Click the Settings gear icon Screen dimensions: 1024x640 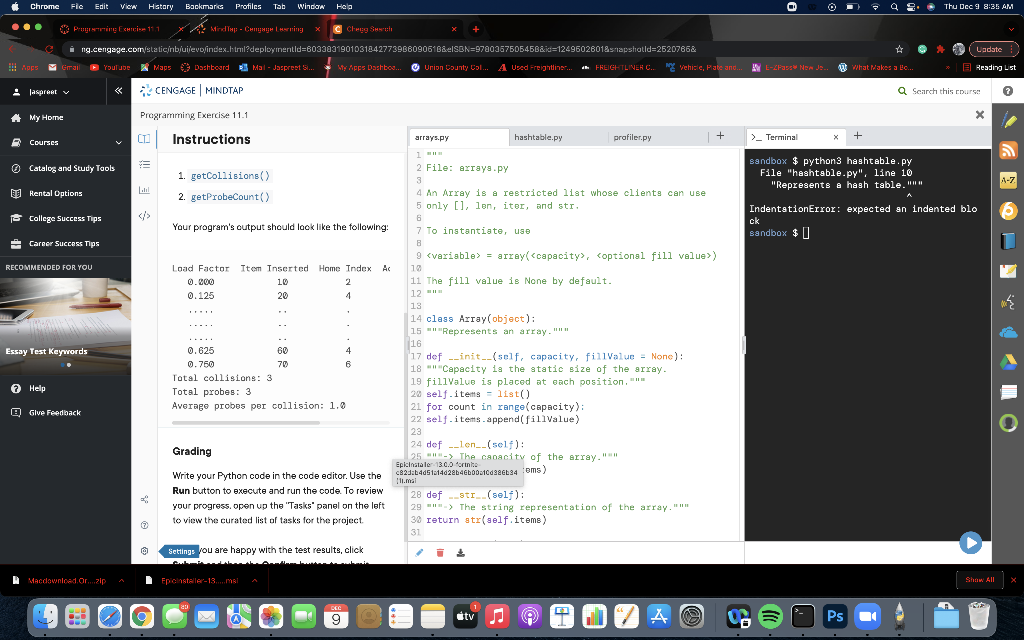(x=144, y=551)
